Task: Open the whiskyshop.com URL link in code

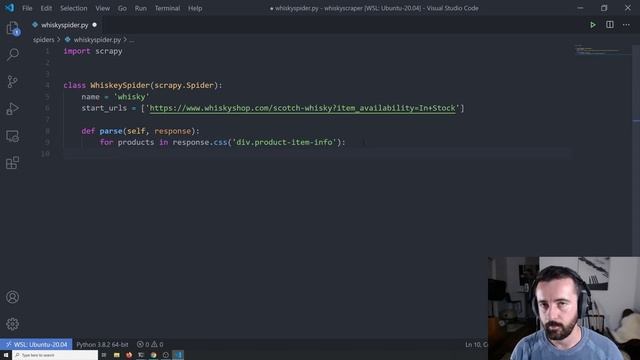Action: tap(302, 108)
